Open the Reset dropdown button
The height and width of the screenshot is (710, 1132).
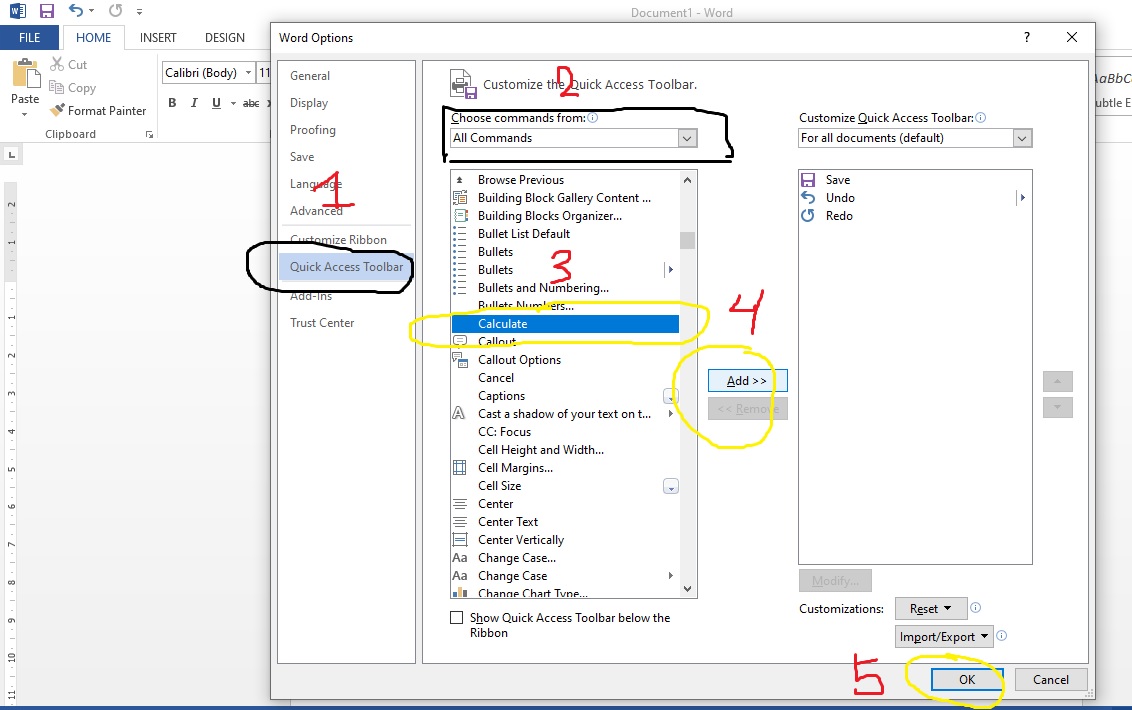click(x=931, y=609)
